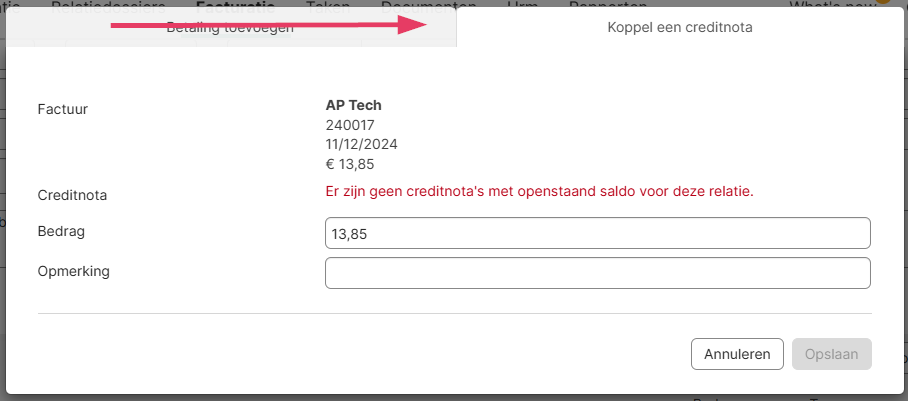Switch to the Betaling toevoegen tab
The image size is (908, 401).
[x=230, y=28]
